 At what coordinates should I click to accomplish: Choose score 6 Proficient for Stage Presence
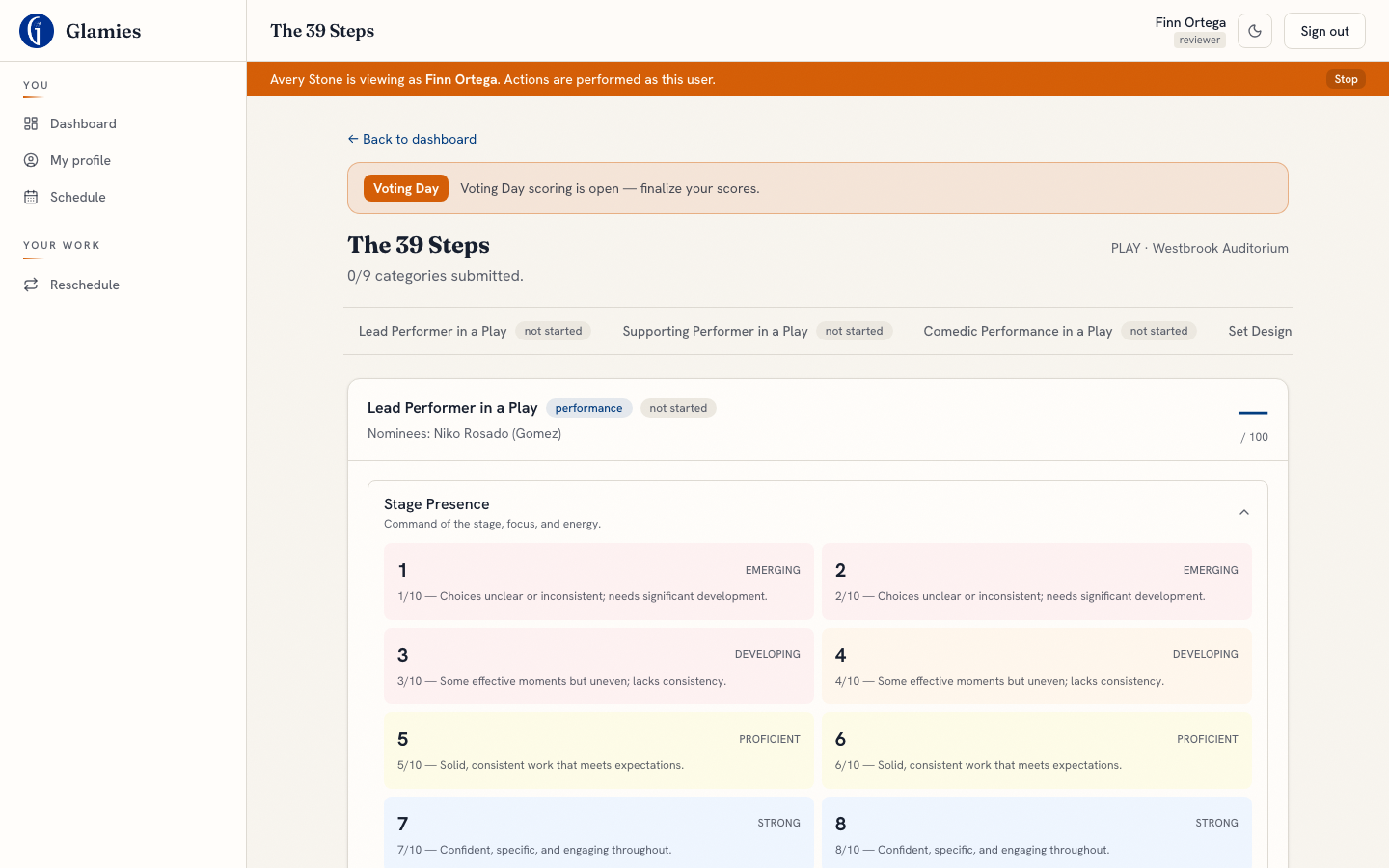pos(1037,750)
